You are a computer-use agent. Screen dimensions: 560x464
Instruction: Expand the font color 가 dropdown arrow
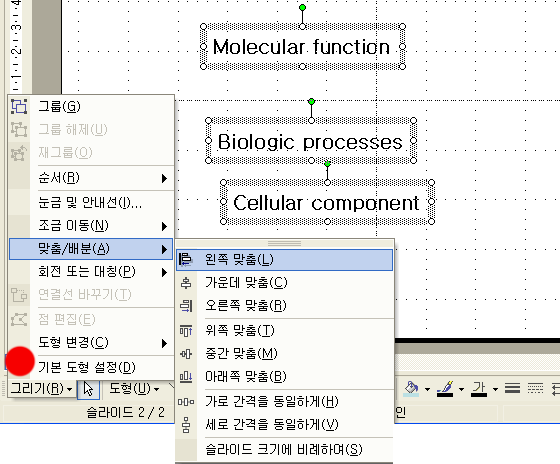[x=495, y=389]
